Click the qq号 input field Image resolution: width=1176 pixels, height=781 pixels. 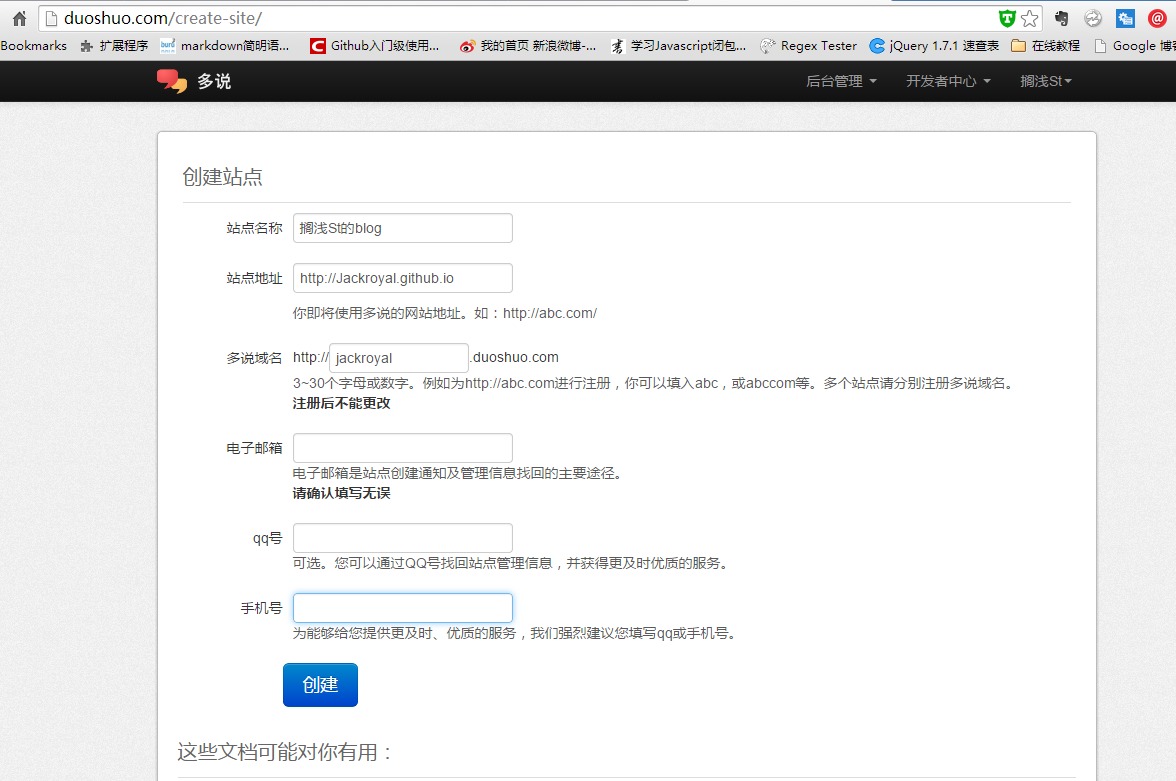point(403,538)
